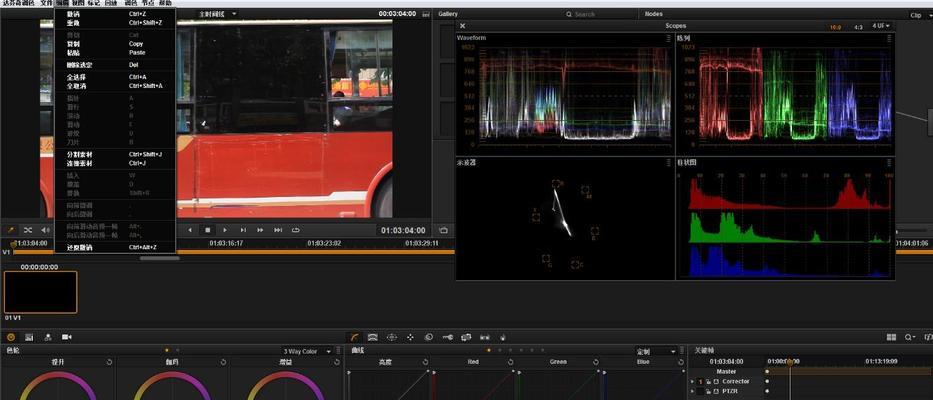Reset the Red curve with its reset icon

511,362
